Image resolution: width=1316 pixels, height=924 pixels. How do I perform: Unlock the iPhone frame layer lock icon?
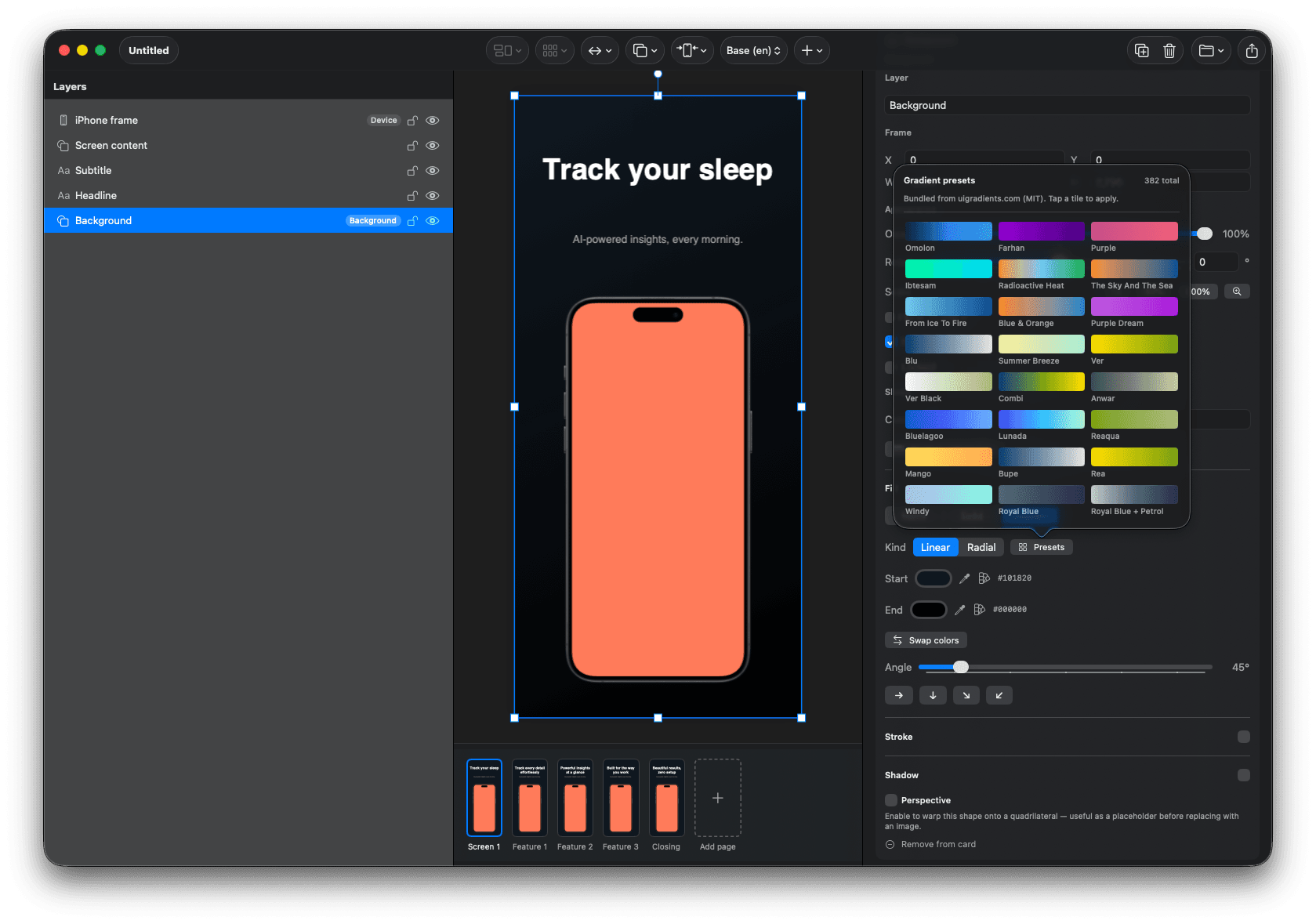[x=412, y=121]
